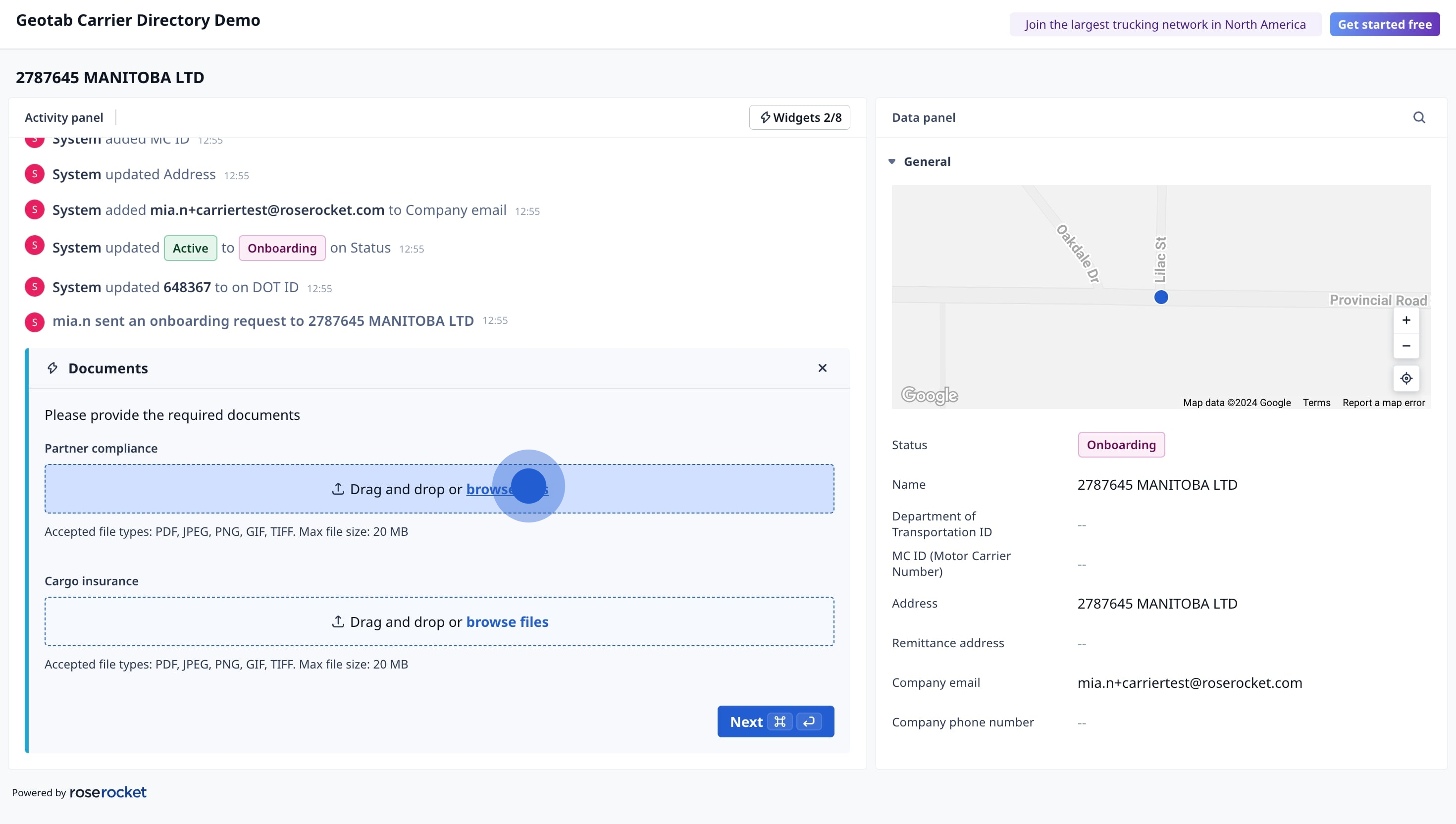
Task: Click the Department of Transportation ID value
Action: (x=1082, y=524)
